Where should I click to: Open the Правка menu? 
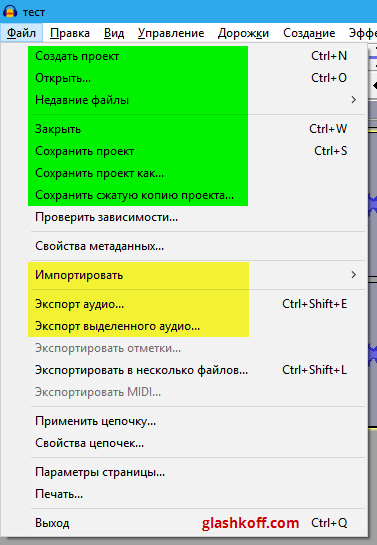pos(70,33)
